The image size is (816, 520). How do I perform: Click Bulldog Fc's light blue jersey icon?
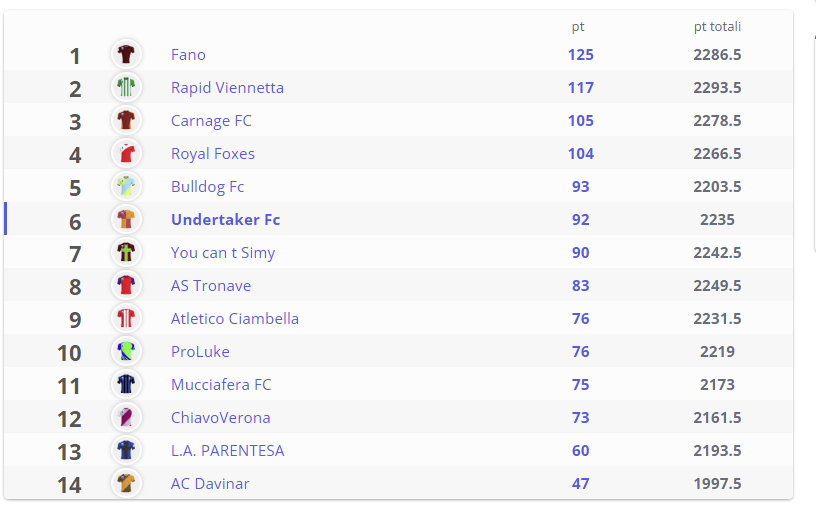[126, 186]
